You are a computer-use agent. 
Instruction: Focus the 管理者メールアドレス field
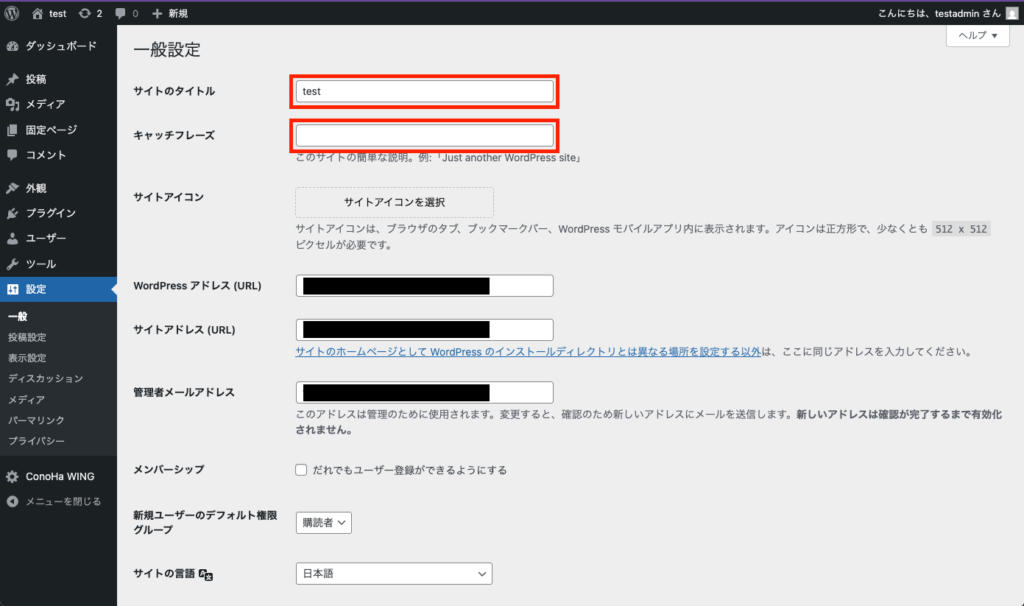point(424,392)
